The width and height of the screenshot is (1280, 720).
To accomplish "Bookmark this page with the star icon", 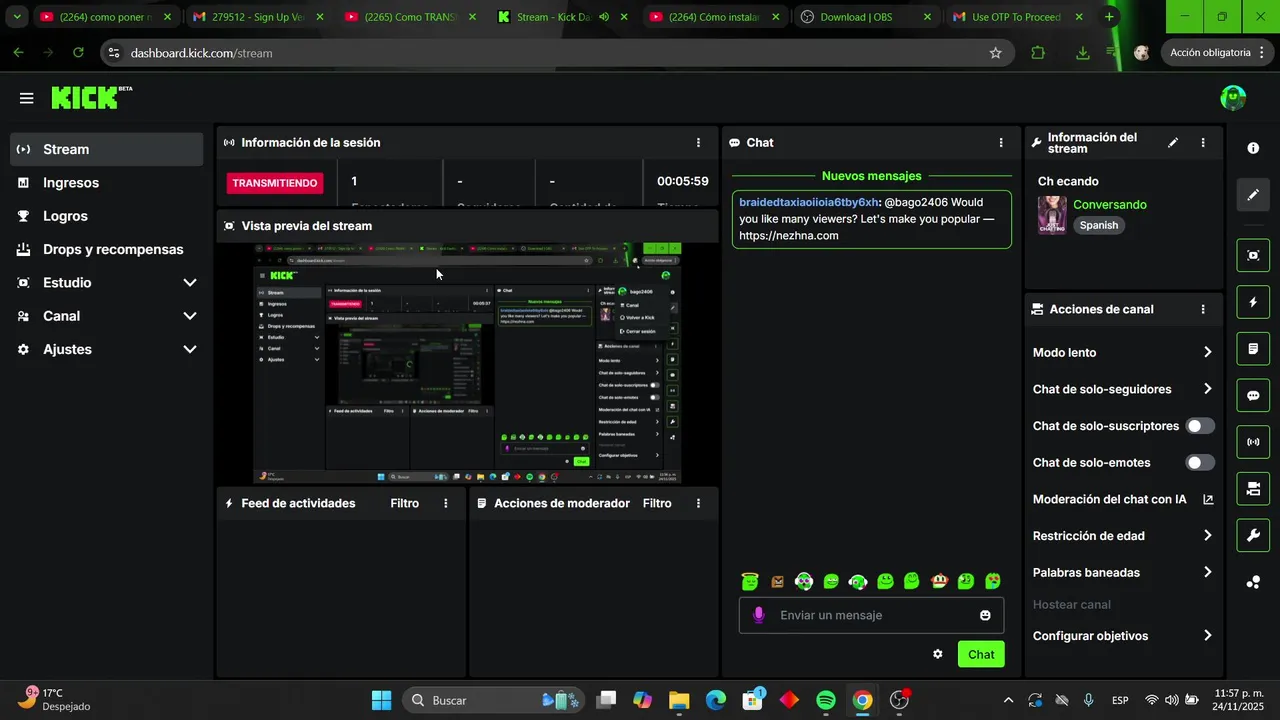I will coord(995,53).
